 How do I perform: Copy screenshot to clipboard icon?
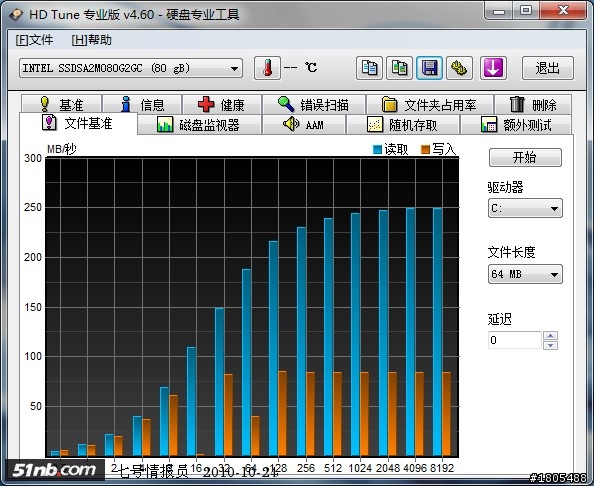pyautogui.click(x=399, y=68)
